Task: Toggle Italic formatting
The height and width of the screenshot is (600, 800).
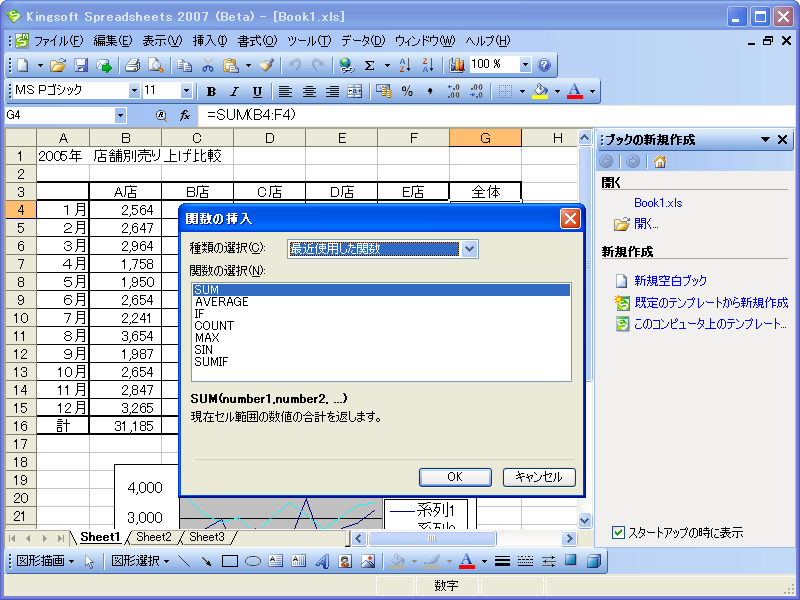Action: [234, 92]
